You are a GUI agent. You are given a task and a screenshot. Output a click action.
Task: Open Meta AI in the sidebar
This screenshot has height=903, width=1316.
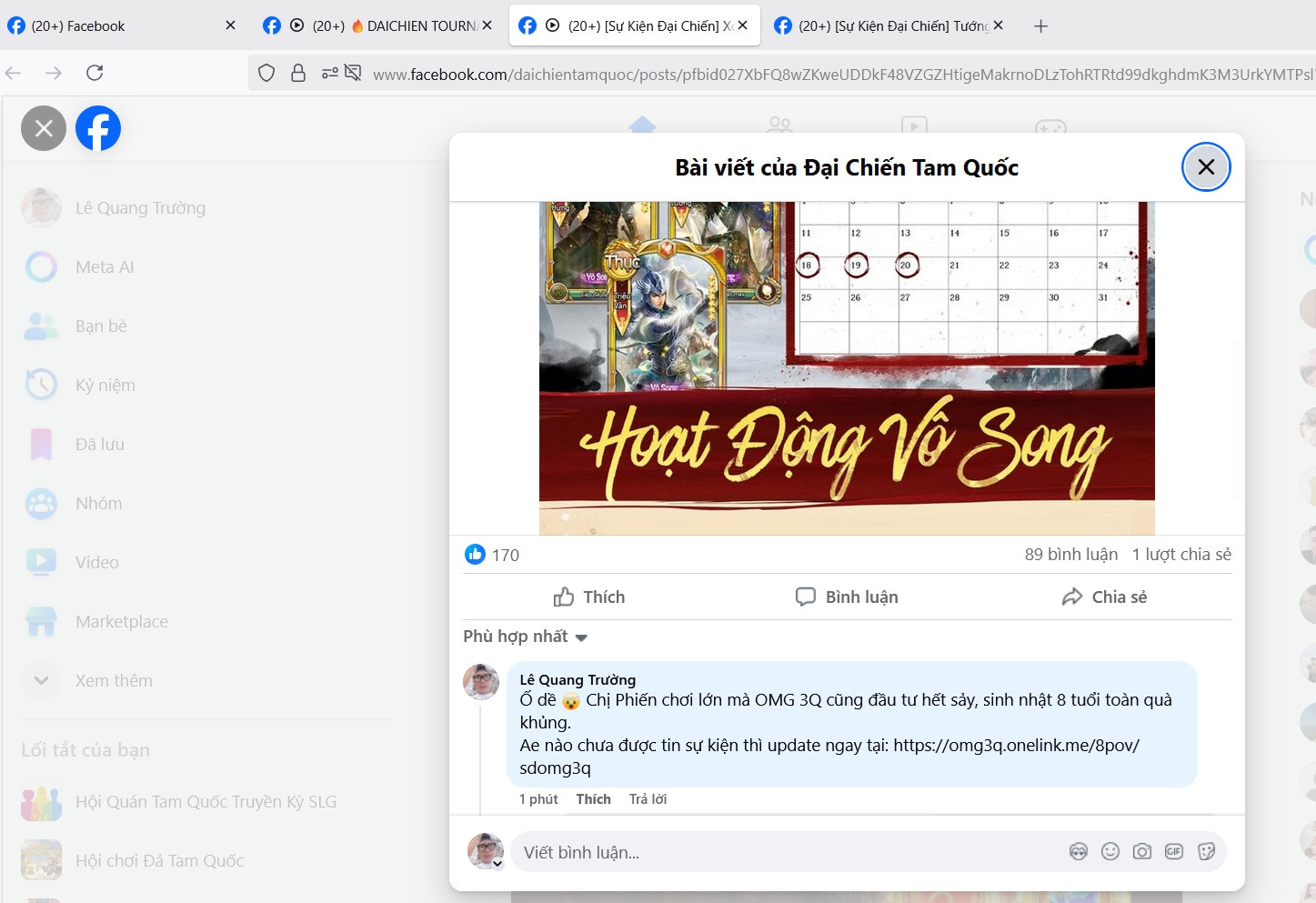click(207, 267)
